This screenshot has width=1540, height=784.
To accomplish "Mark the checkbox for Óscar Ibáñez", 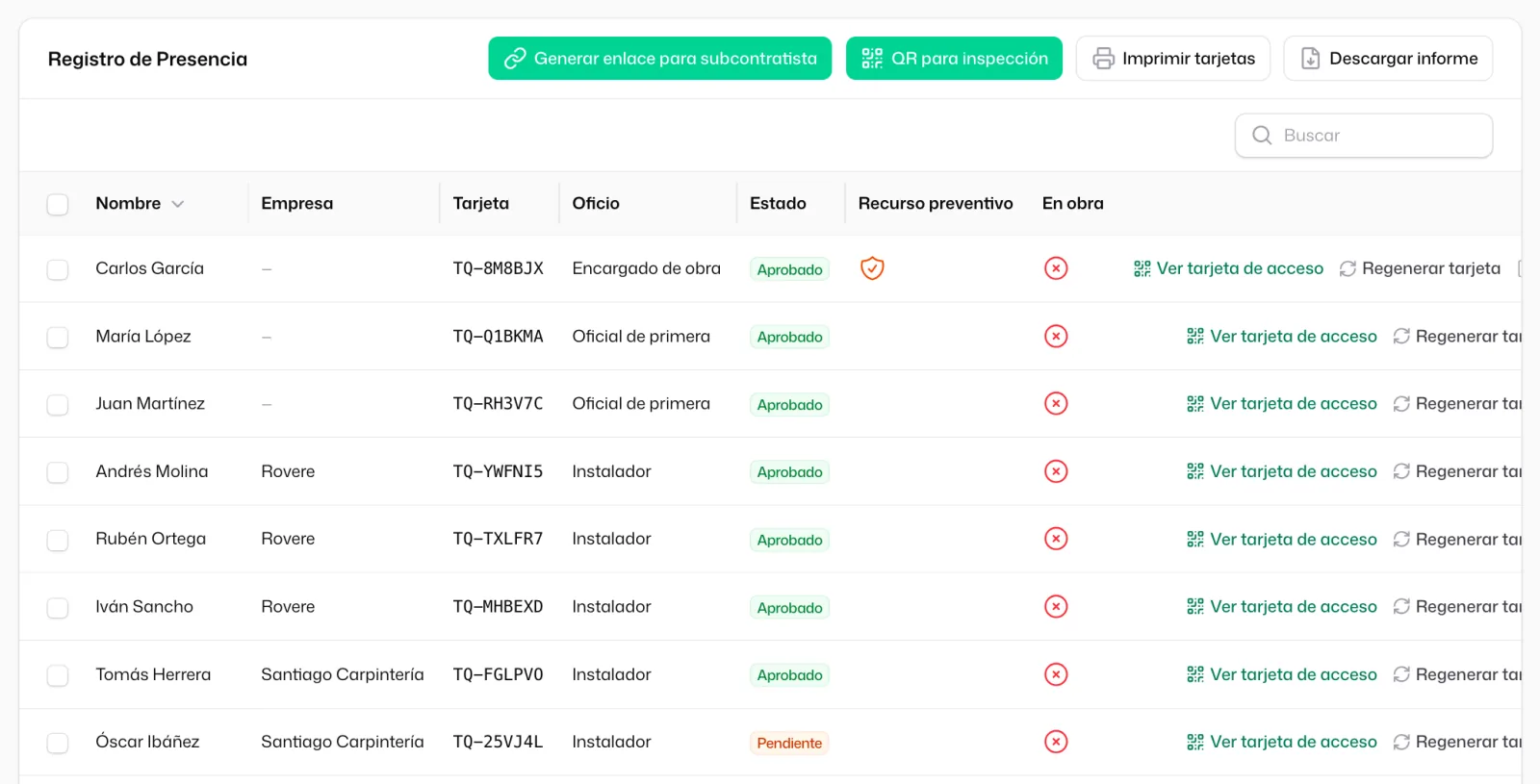I will [58, 743].
